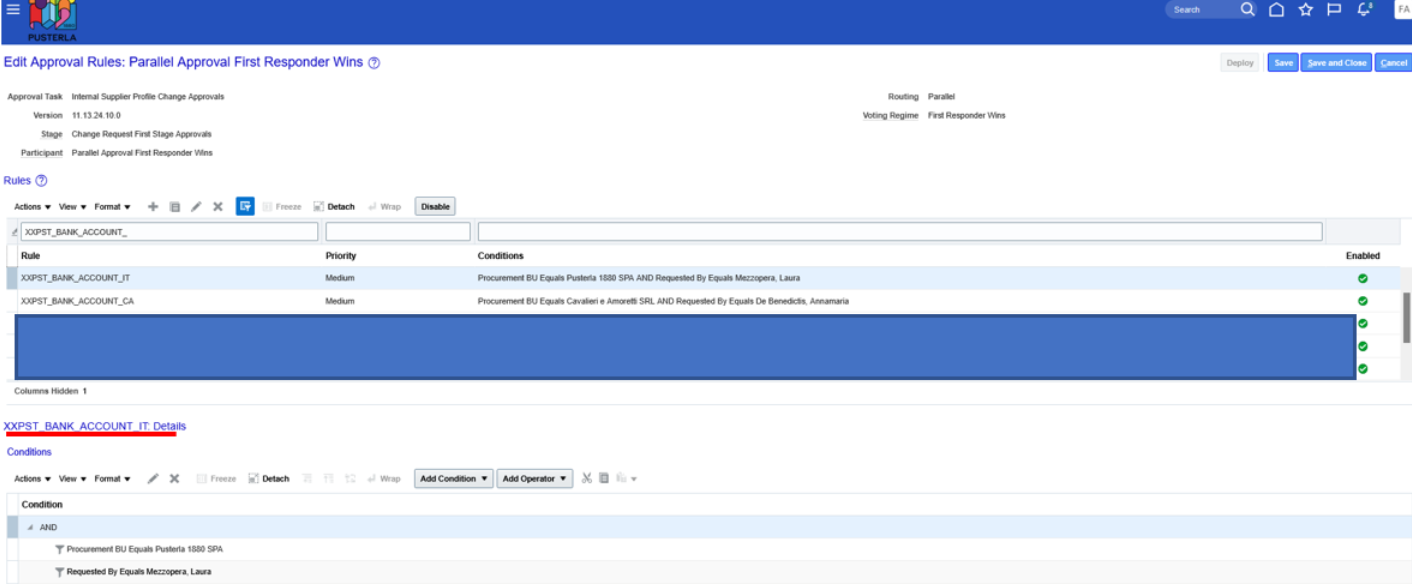Click Freeze in Rules toolbar

pyautogui.click(x=281, y=207)
